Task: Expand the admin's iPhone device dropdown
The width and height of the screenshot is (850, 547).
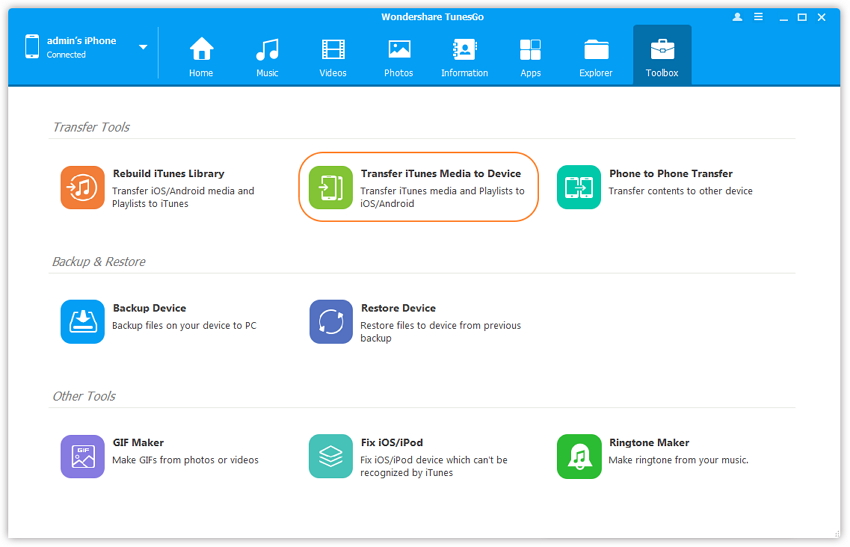Action: pos(143,47)
